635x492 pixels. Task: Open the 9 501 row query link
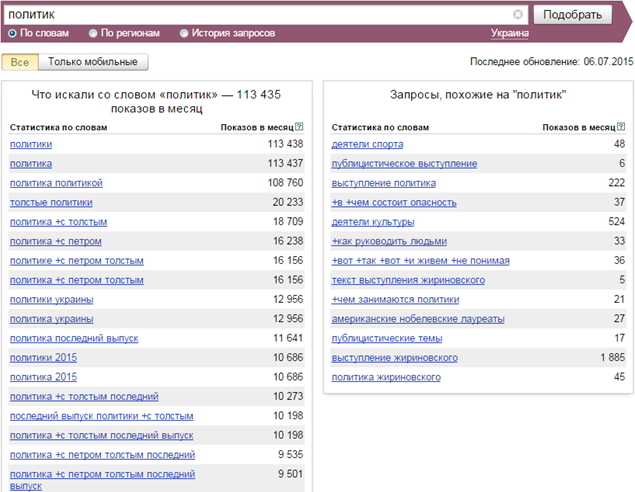tap(102, 480)
